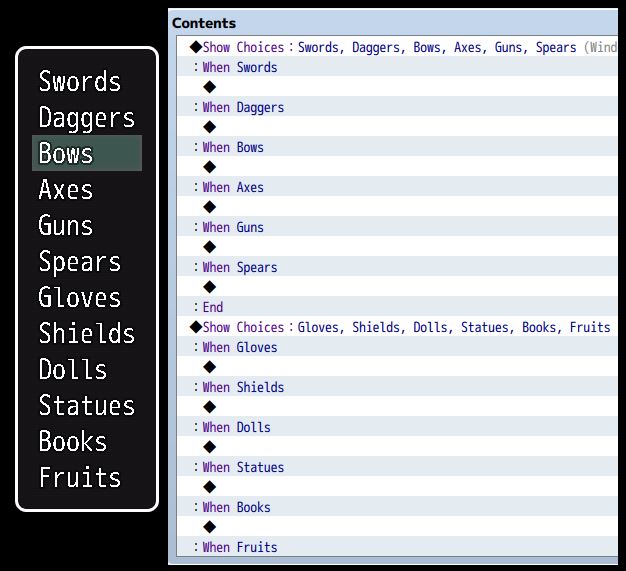Image resolution: width=626 pixels, height=571 pixels.
Task: Select first Show Choices command starting with Swords
Action: [x=397, y=47]
